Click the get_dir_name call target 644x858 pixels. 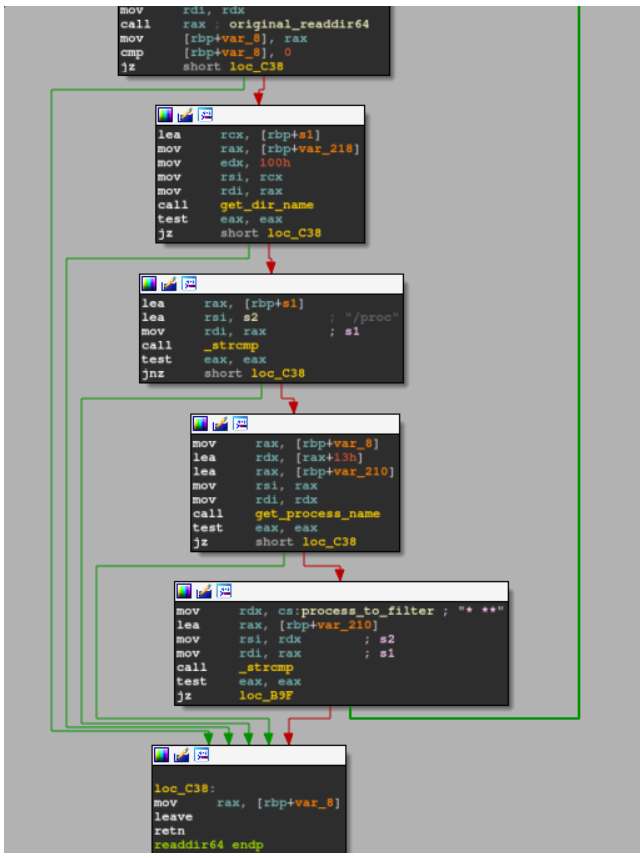[266, 205]
